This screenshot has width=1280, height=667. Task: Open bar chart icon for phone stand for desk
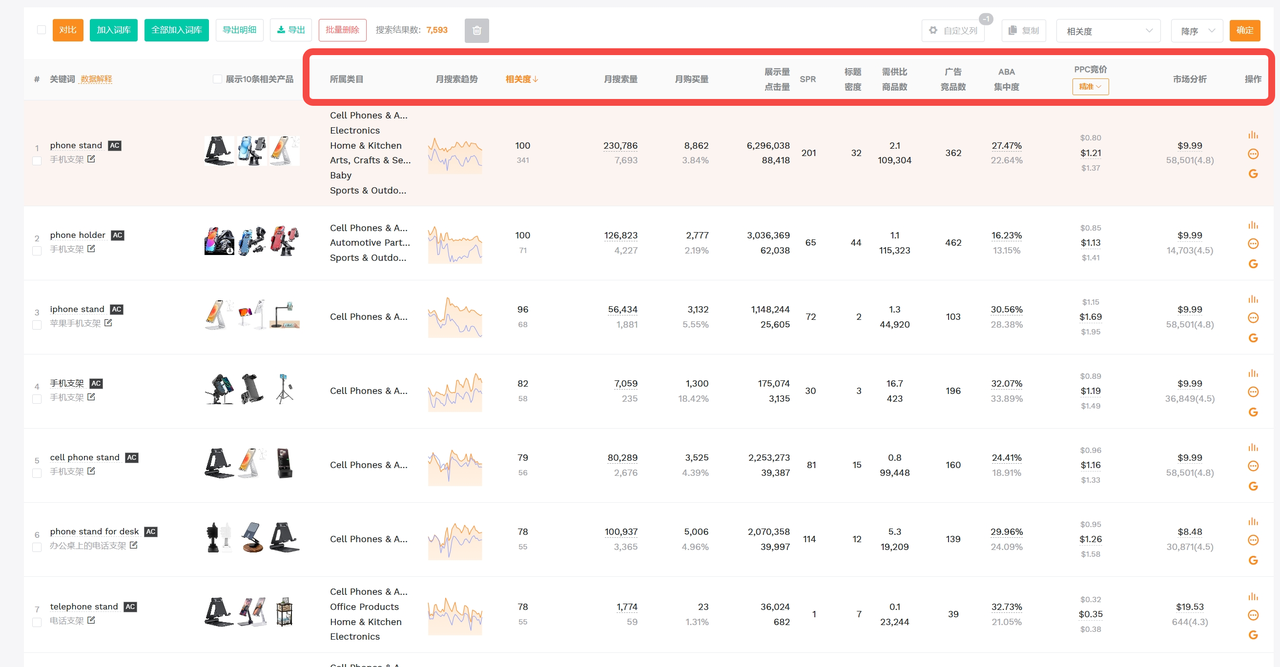click(1253, 521)
